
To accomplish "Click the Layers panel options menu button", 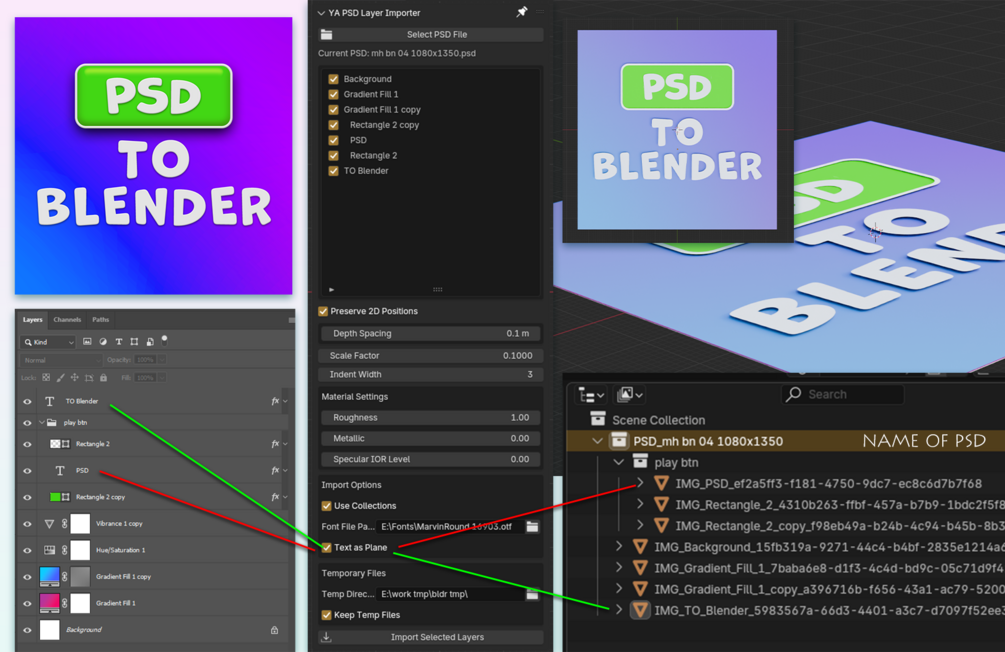I will tap(291, 319).
